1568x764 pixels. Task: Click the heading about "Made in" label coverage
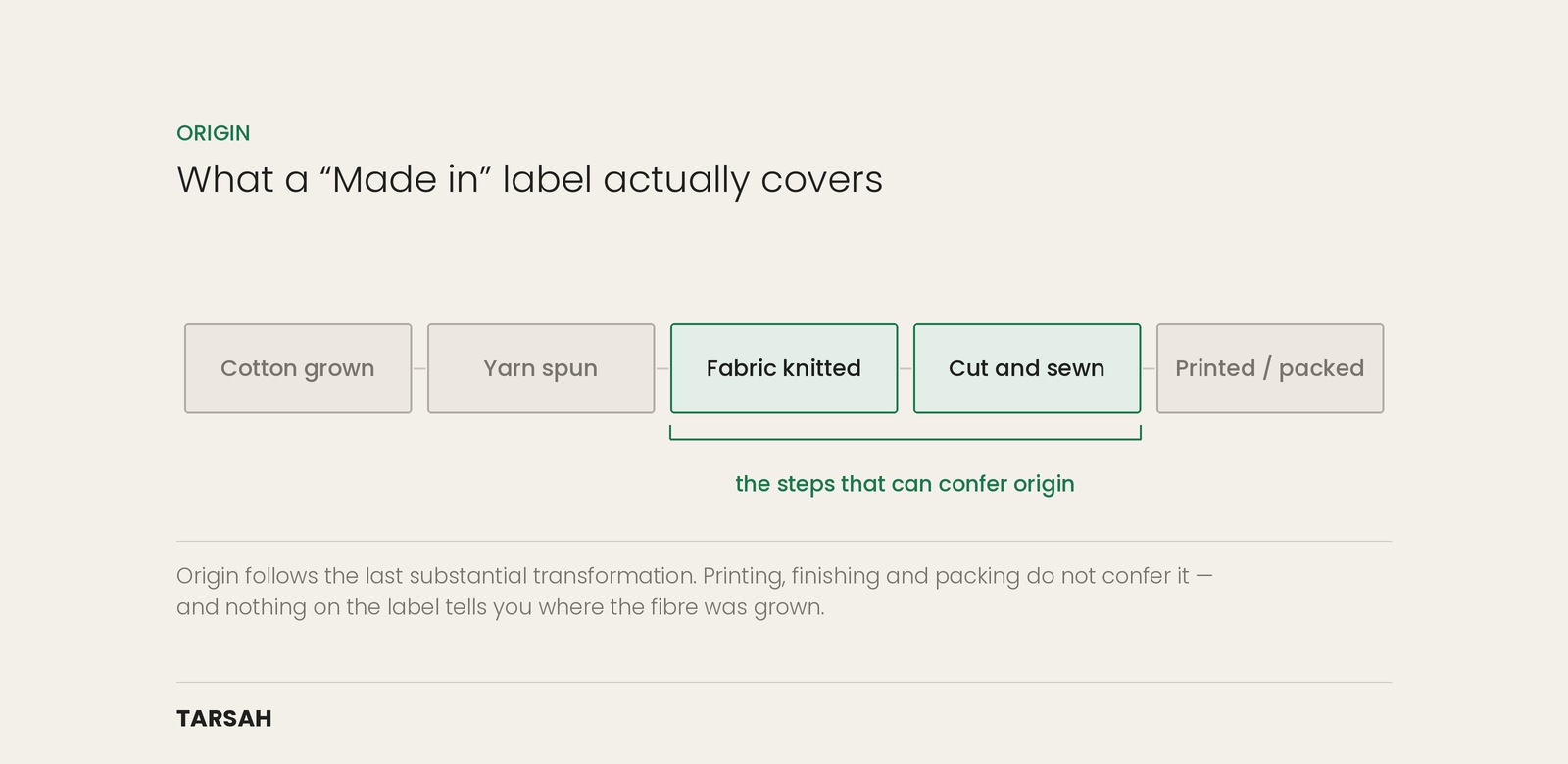pyautogui.click(x=529, y=180)
